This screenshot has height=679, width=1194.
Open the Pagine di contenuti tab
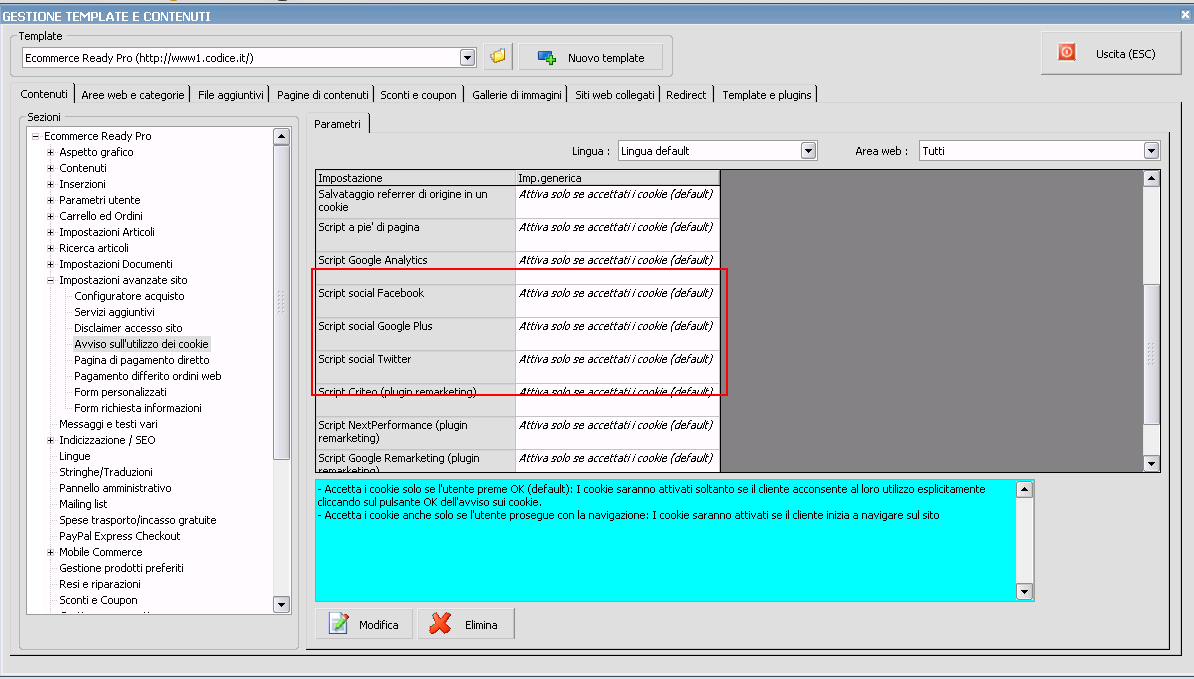click(x=323, y=95)
